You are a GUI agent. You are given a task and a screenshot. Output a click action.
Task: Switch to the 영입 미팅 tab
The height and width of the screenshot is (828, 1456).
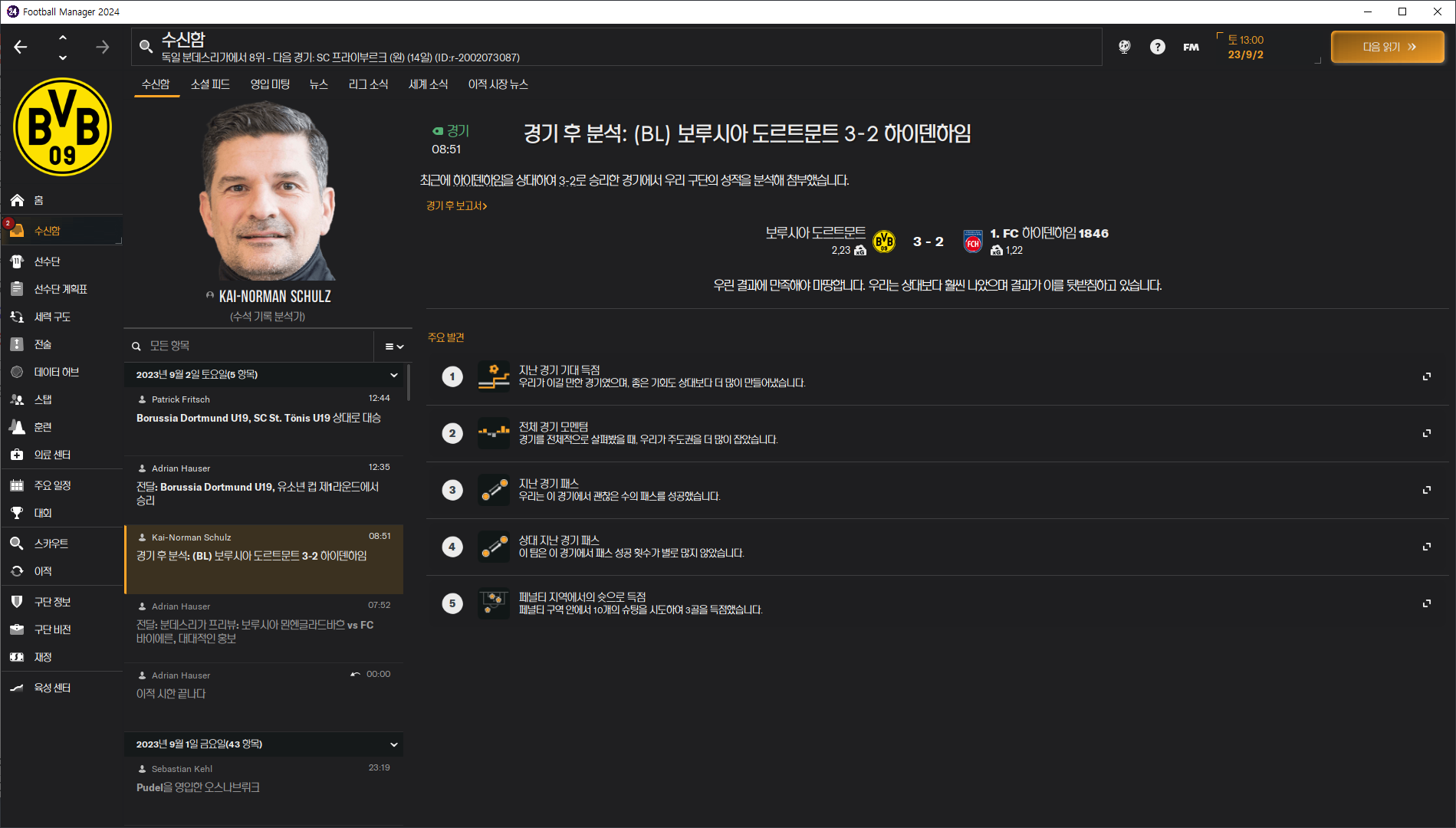pyautogui.click(x=270, y=84)
